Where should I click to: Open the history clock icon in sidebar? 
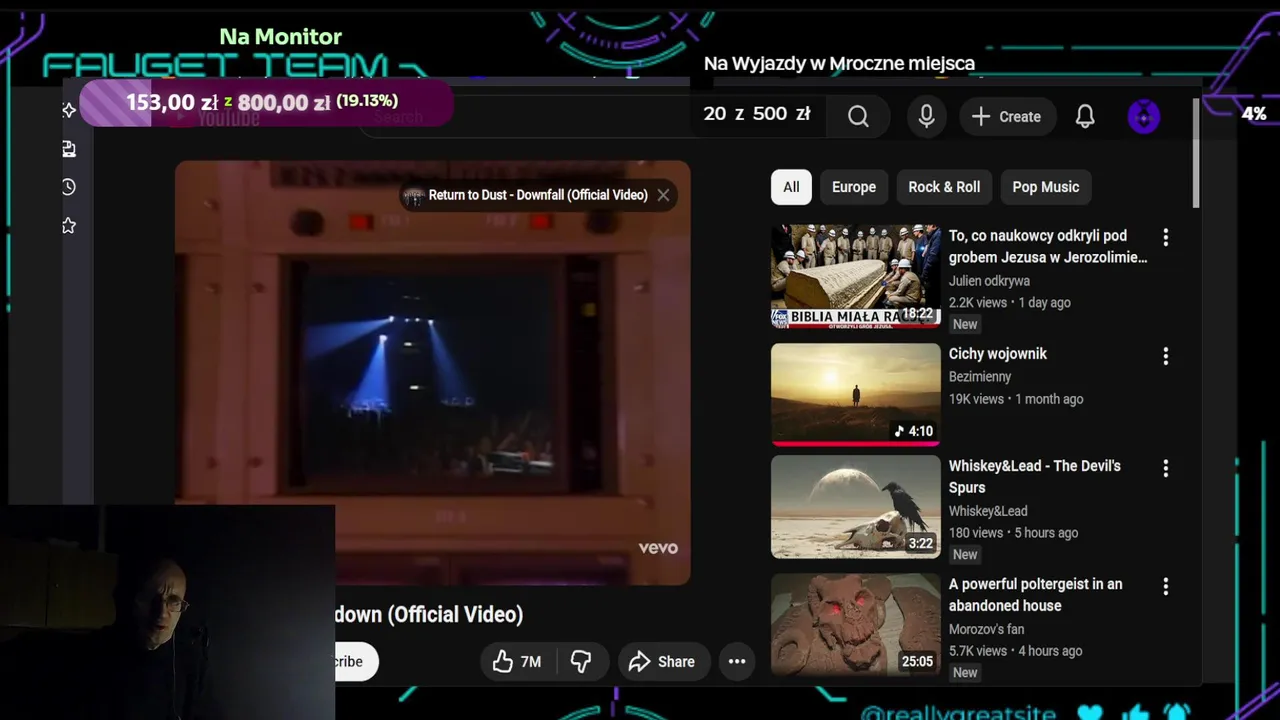(69, 187)
